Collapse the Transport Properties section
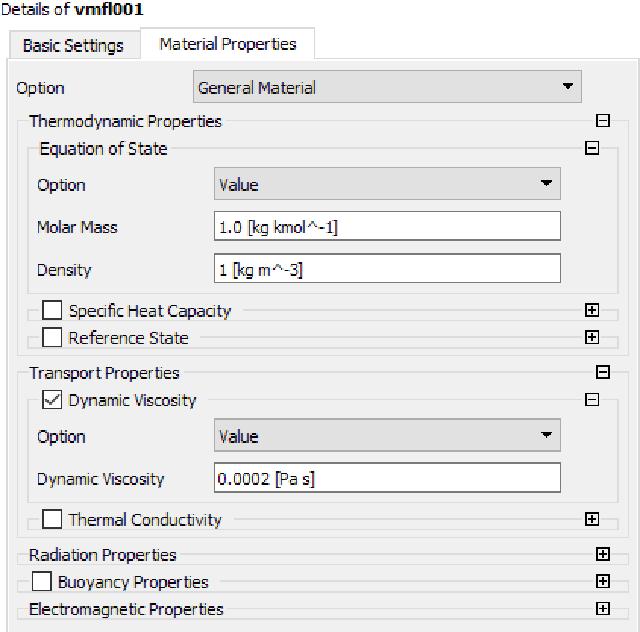 (602, 372)
